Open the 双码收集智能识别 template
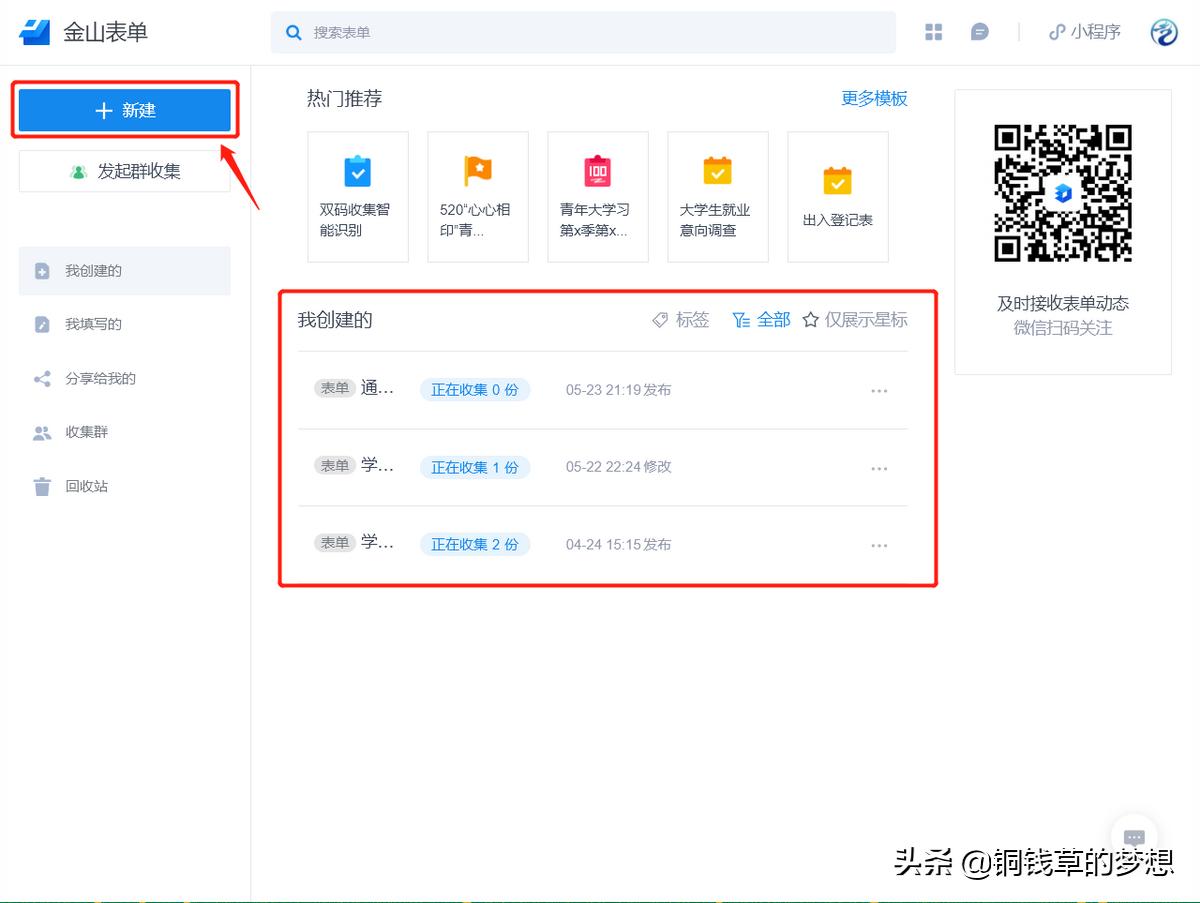Image resolution: width=1200 pixels, height=903 pixels. coord(357,197)
